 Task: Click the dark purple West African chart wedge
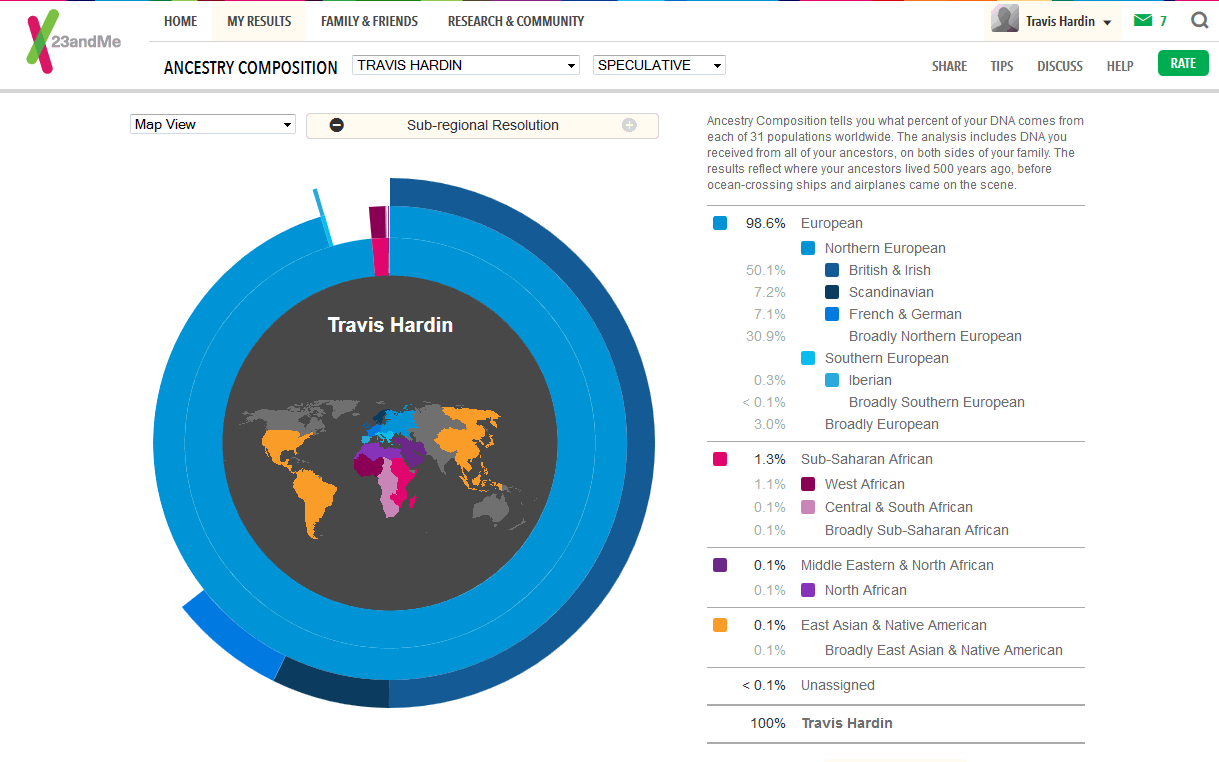377,221
